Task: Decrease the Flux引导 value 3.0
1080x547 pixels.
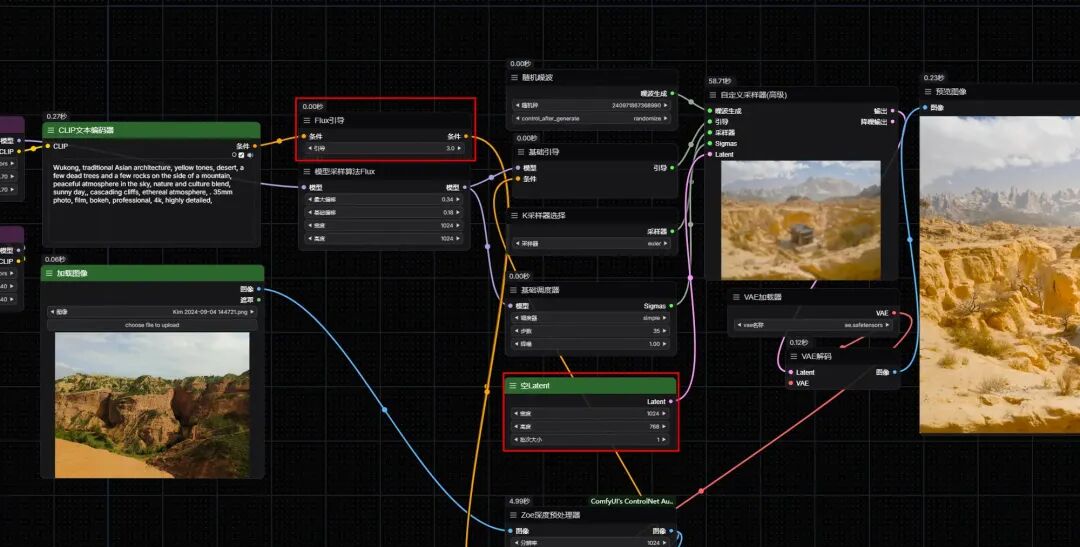Action: (x=309, y=148)
